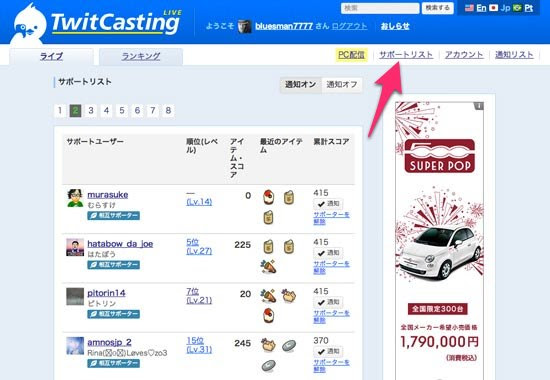Go to page 4 of support list
Image resolution: width=550 pixels, height=380 pixels.
point(106,111)
